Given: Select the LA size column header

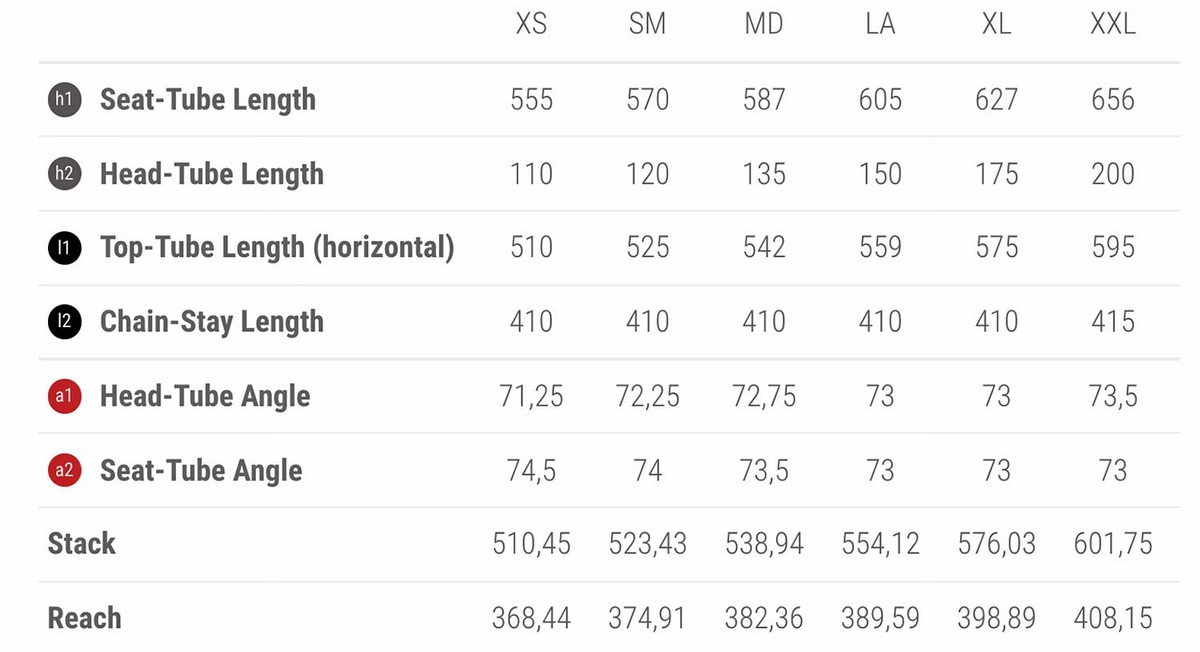Looking at the screenshot, I should coord(880,24).
